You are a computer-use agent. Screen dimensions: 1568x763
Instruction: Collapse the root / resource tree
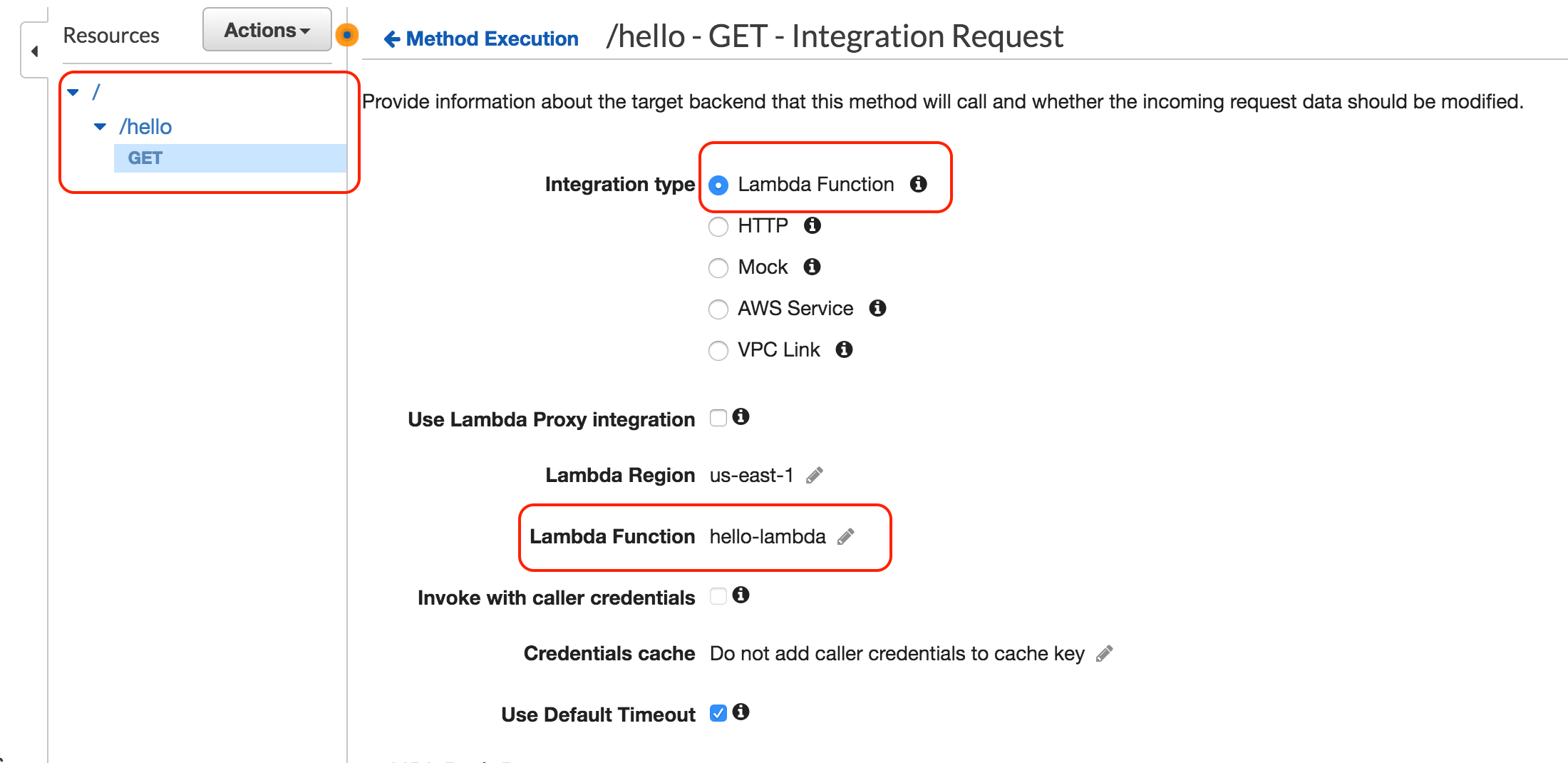73,92
